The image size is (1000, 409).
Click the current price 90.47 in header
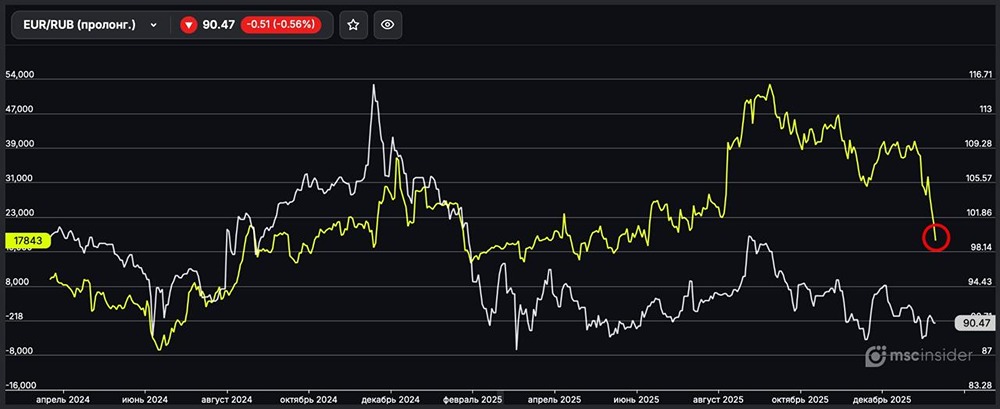coord(219,25)
